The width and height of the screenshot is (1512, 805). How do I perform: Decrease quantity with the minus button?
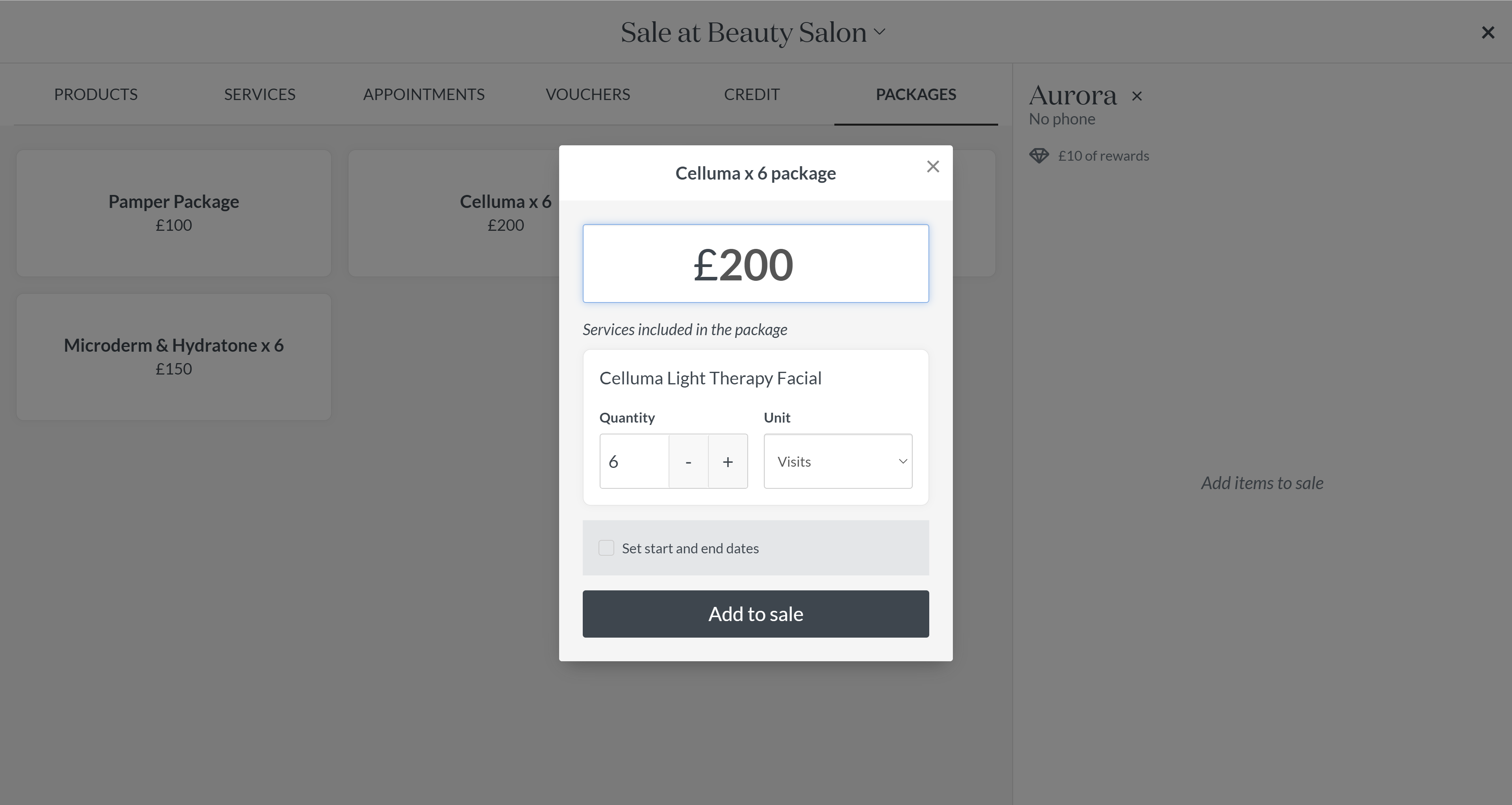coord(689,462)
